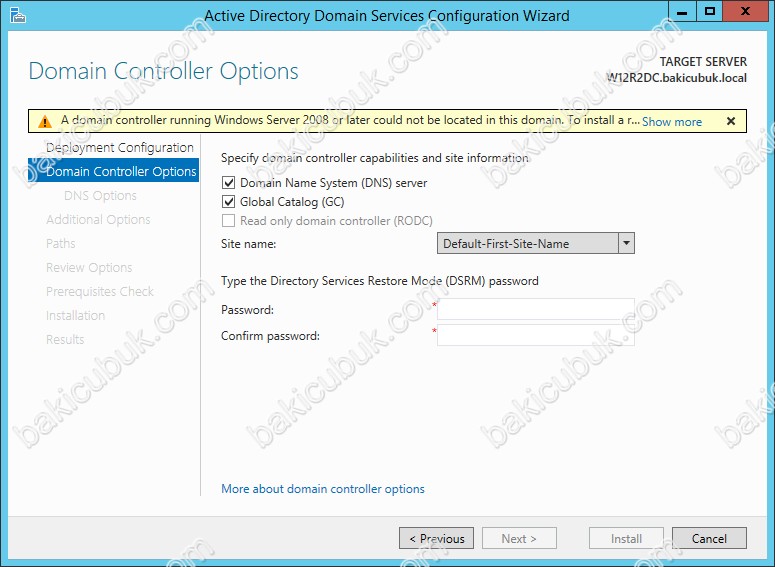The width and height of the screenshot is (775, 567).
Task: Focus the Confirm password field
Action: pos(536,335)
